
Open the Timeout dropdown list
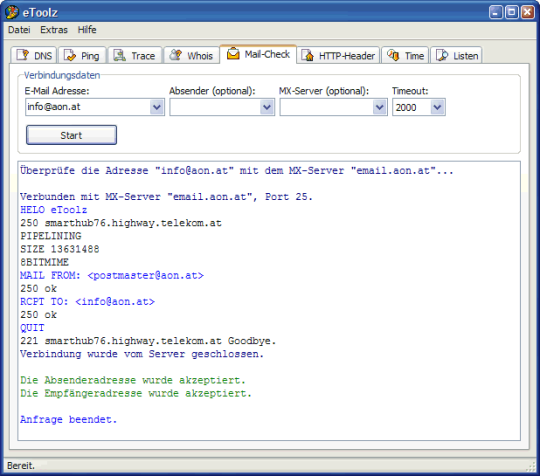437,107
